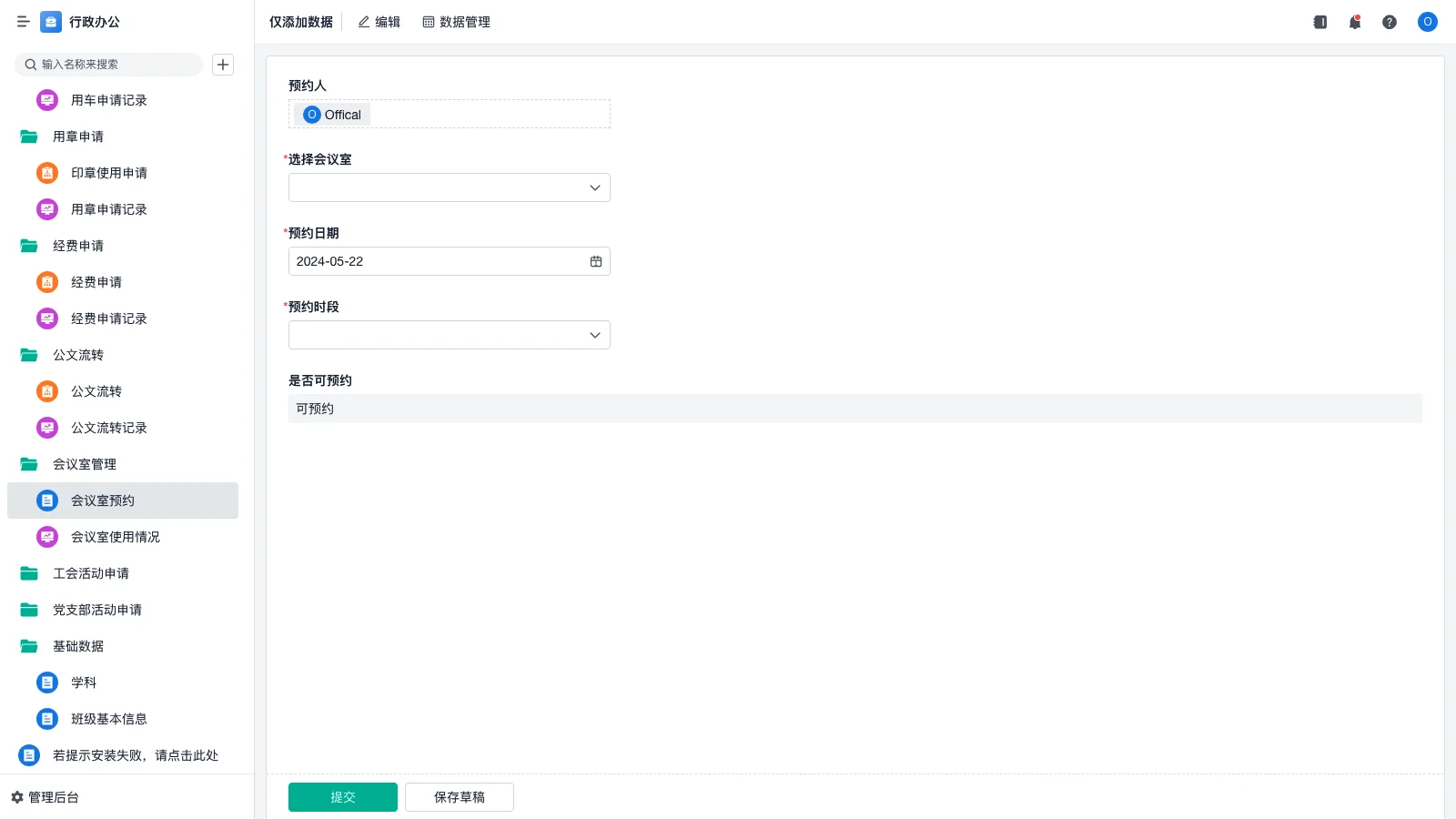Screen dimensions: 1456x819
Task: Click the 保存草稿 button
Action: [x=460, y=797]
